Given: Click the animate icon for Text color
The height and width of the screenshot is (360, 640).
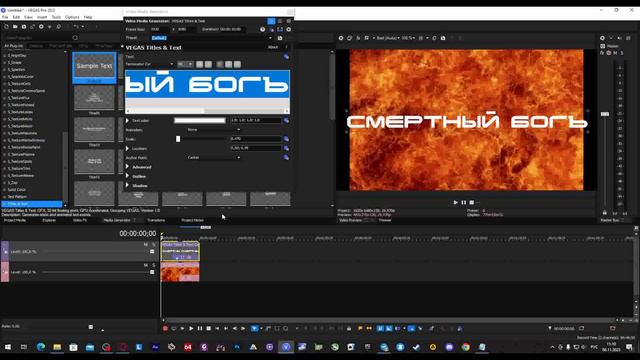Looking at the screenshot, I should click(286, 120).
